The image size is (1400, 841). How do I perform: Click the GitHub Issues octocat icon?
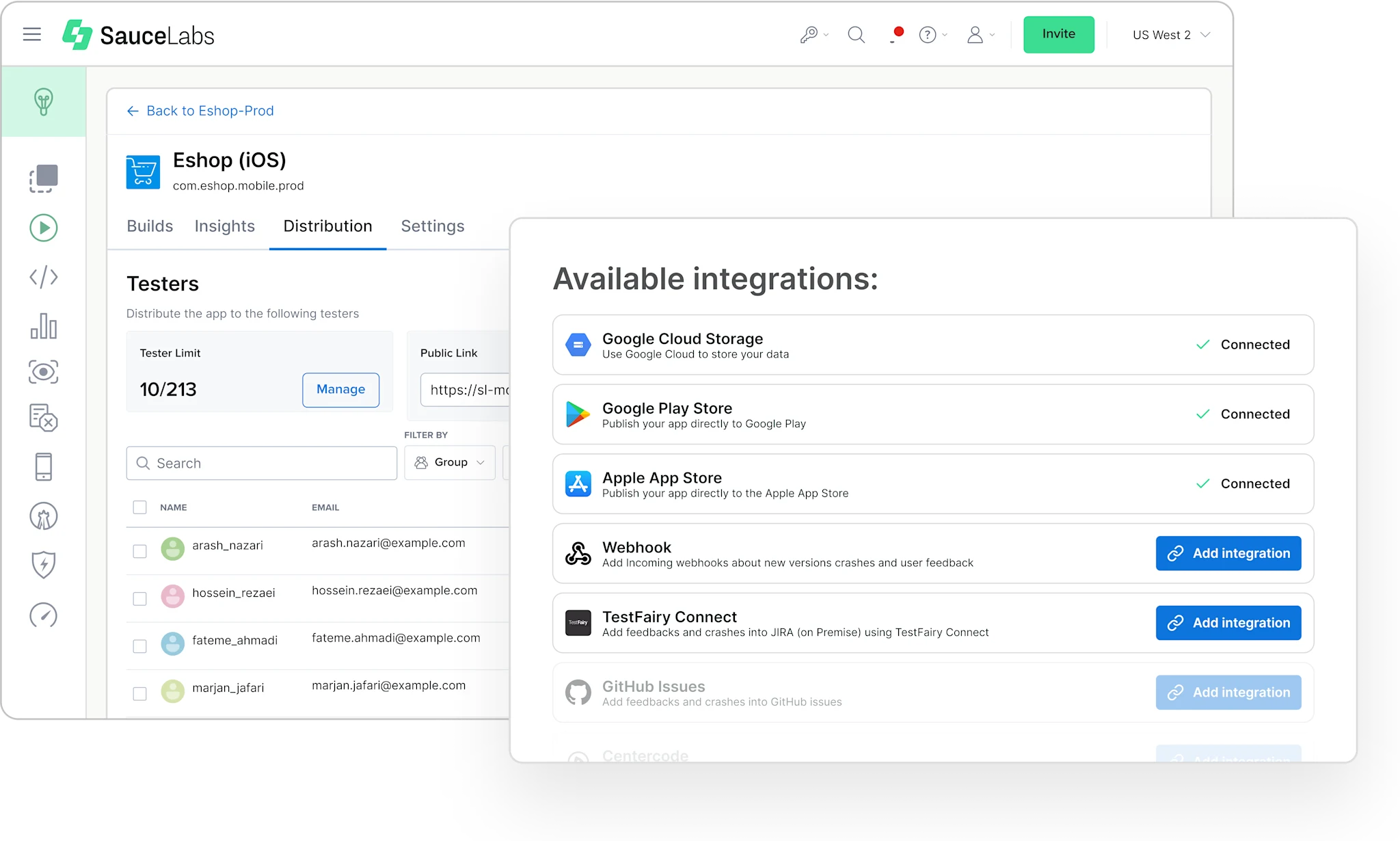[578, 693]
